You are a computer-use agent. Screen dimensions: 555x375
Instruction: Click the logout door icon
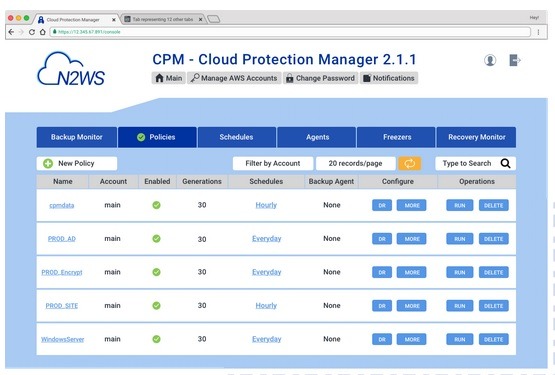click(515, 60)
